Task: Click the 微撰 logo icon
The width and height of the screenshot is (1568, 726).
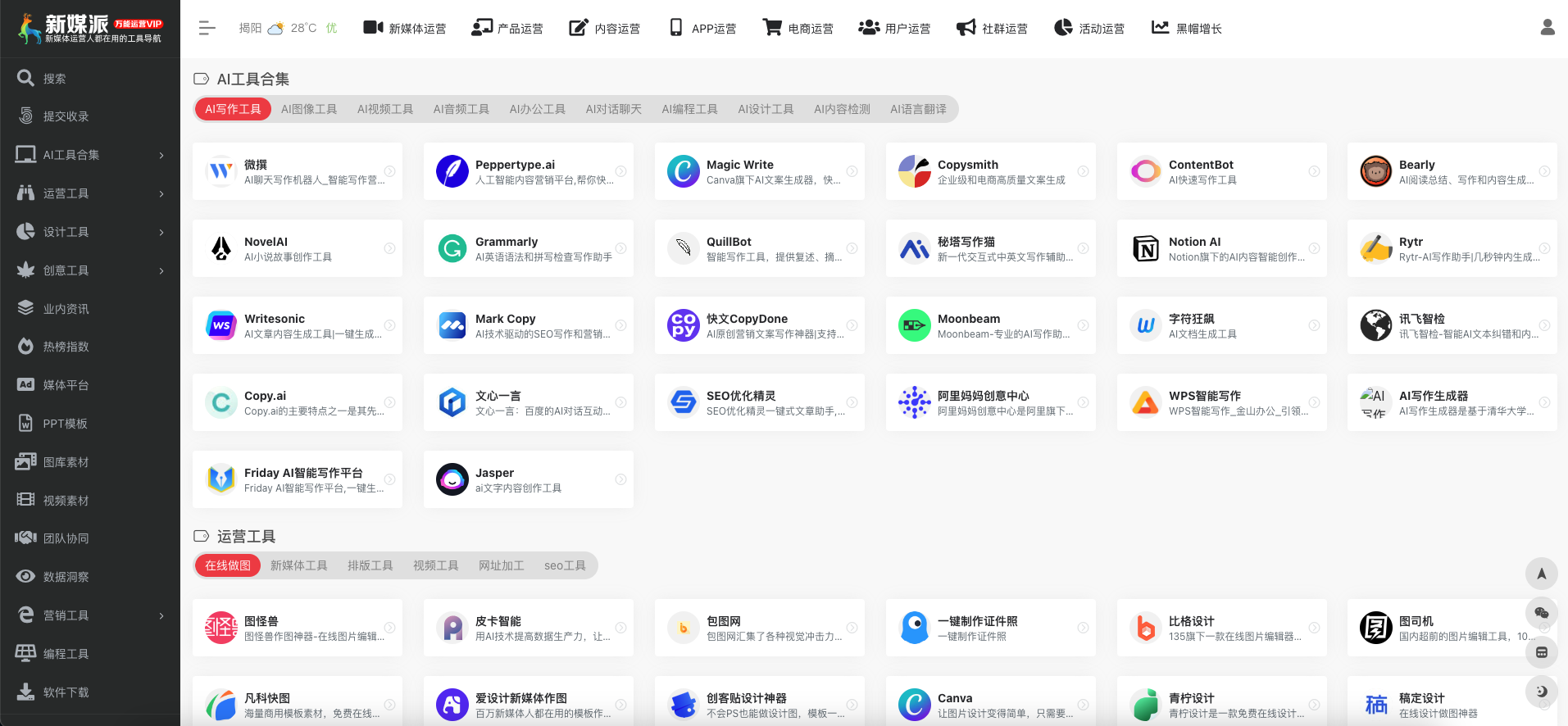Action: coord(220,171)
